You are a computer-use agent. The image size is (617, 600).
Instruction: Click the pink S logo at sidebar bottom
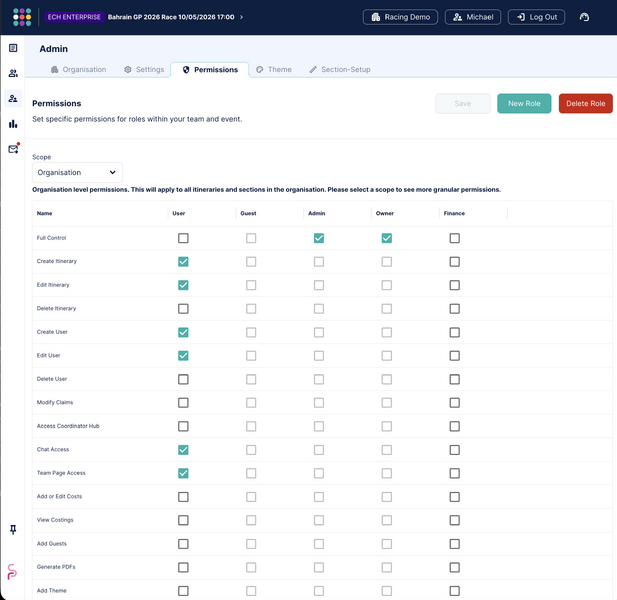point(12,572)
